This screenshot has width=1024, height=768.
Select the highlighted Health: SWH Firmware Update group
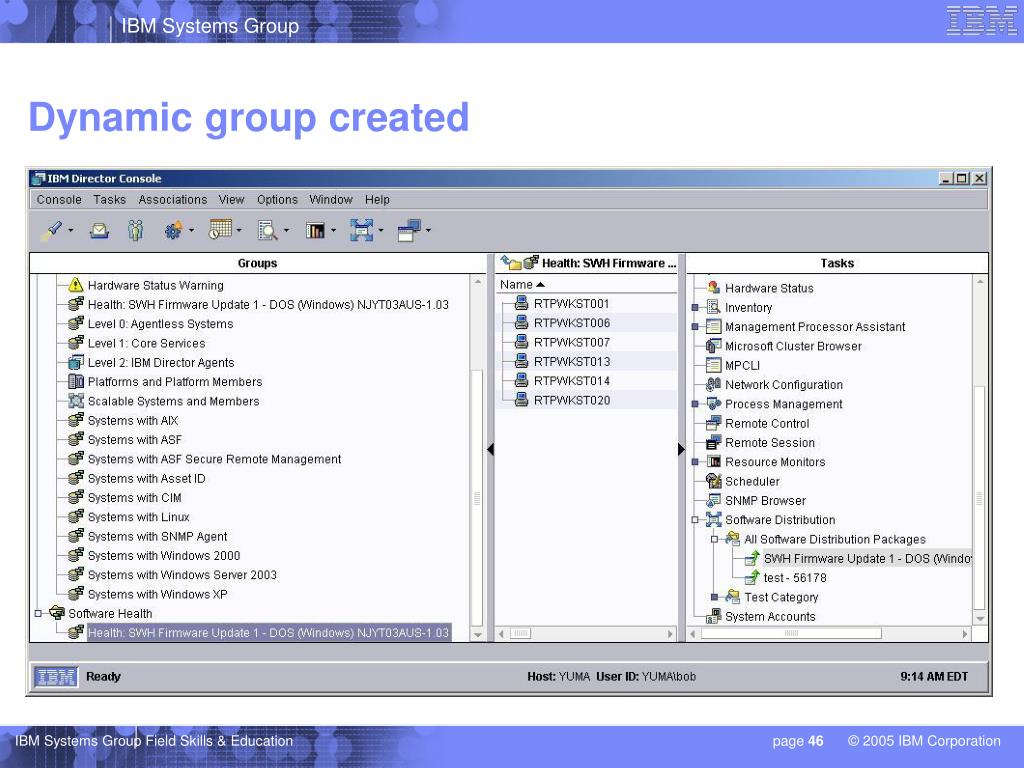[x=268, y=632]
